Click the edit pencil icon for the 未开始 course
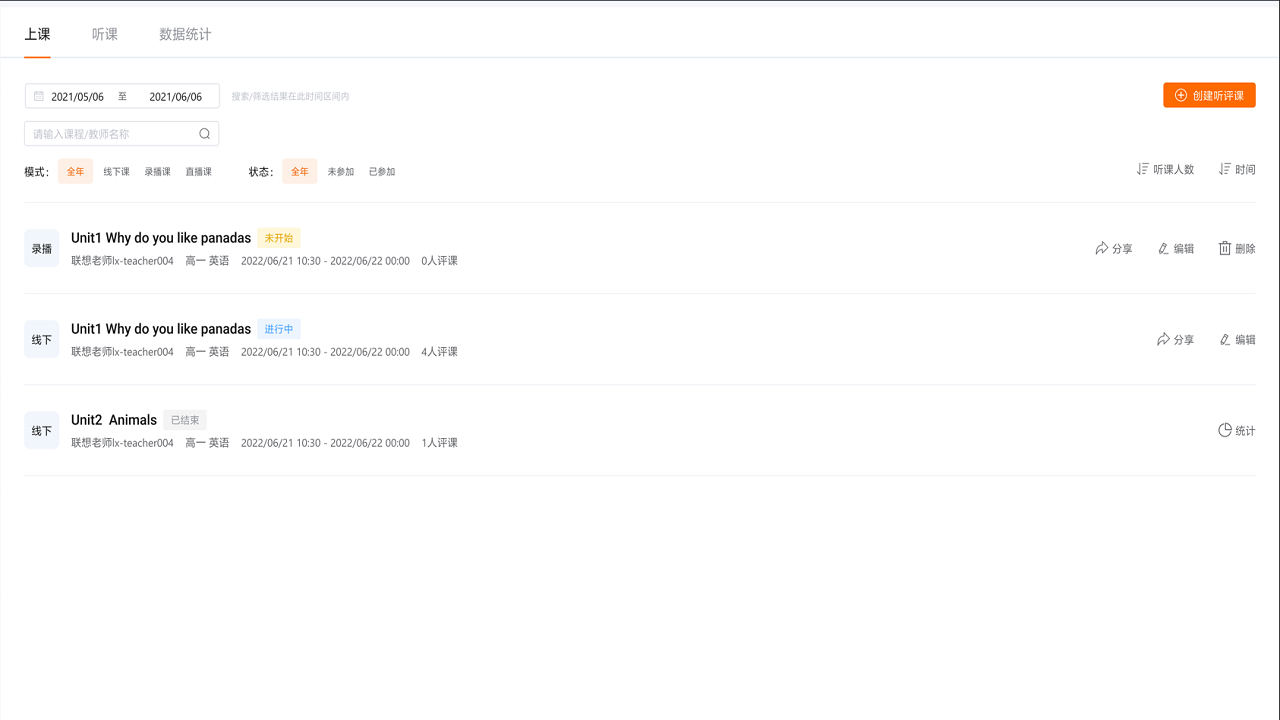 pyautogui.click(x=1163, y=248)
